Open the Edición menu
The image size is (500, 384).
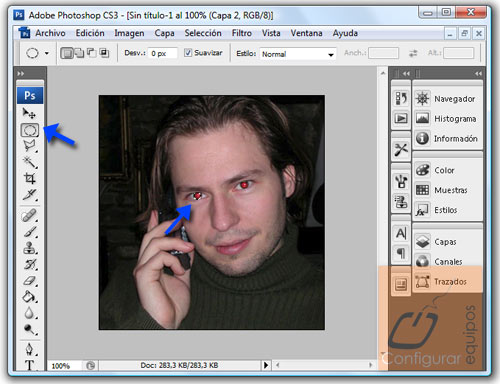(90, 33)
